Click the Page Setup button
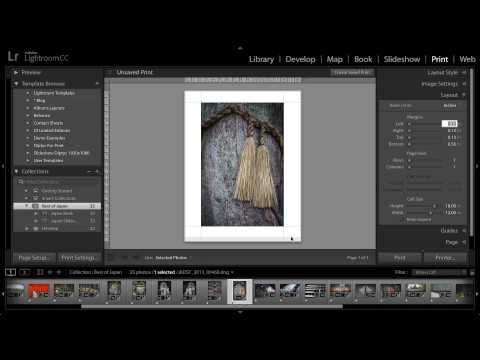 (33, 258)
